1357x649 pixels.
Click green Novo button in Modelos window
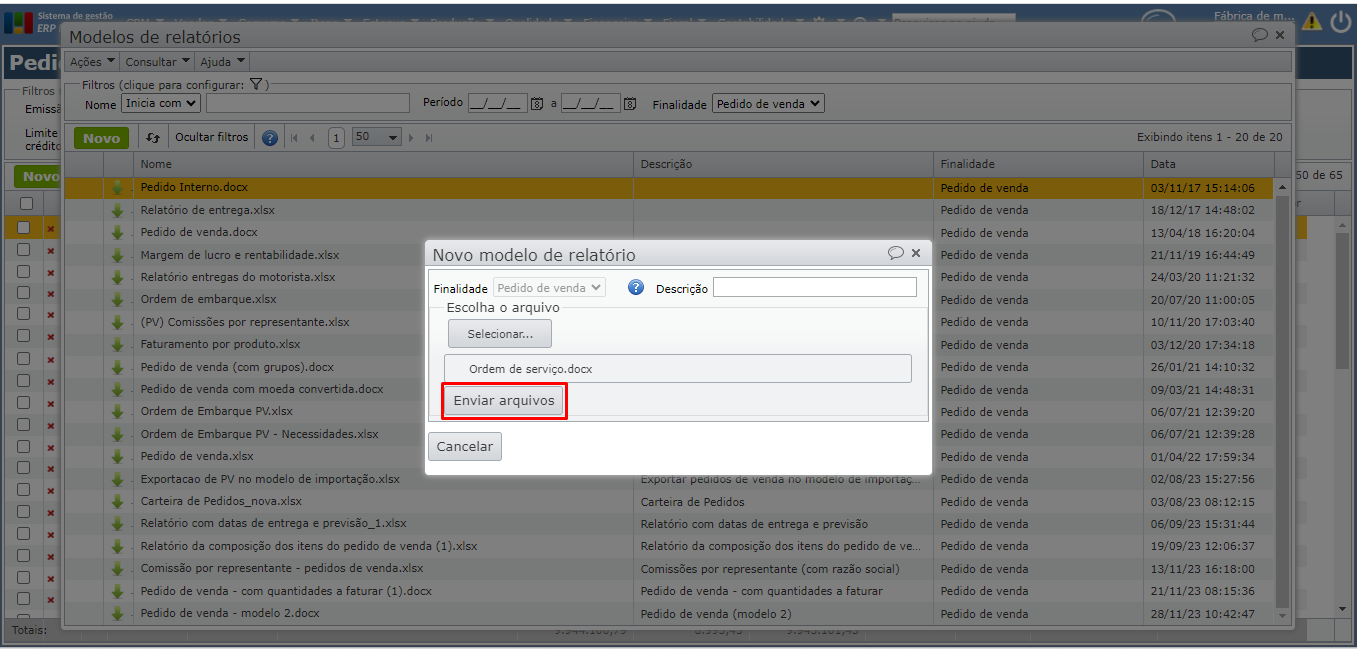coord(102,138)
